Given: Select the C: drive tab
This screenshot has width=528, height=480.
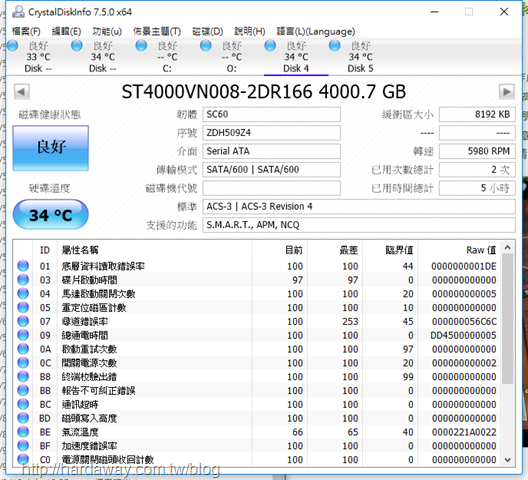Looking at the screenshot, I should tap(167, 57).
